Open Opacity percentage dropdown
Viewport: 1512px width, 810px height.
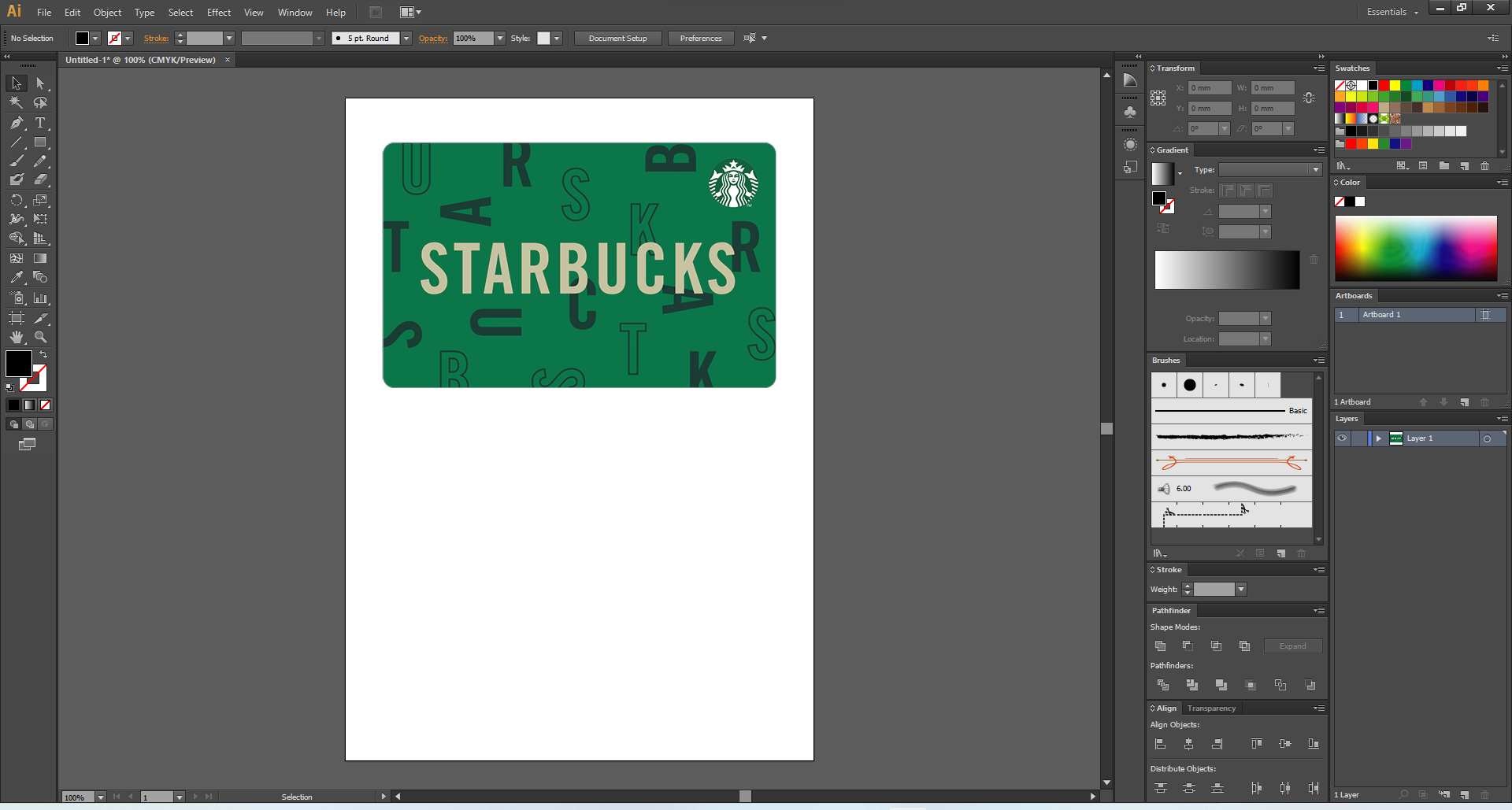[500, 39]
